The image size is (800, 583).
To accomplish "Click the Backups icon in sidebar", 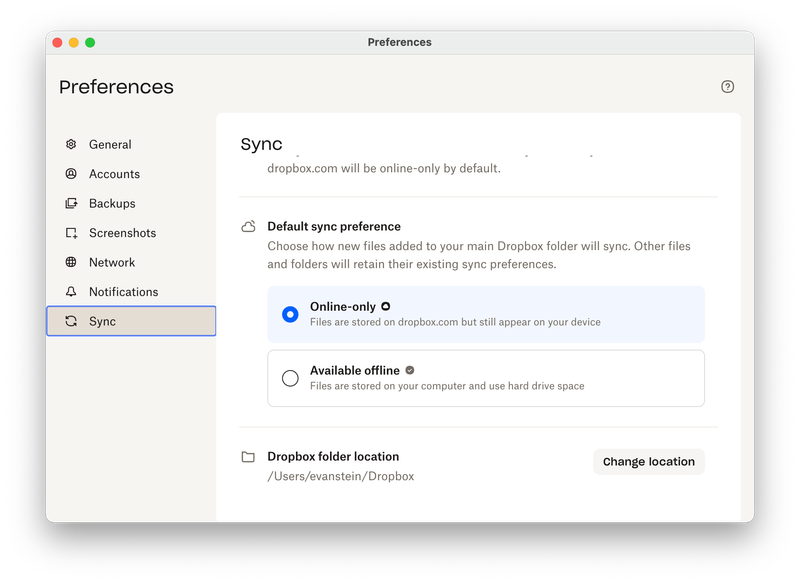I will [x=71, y=204].
